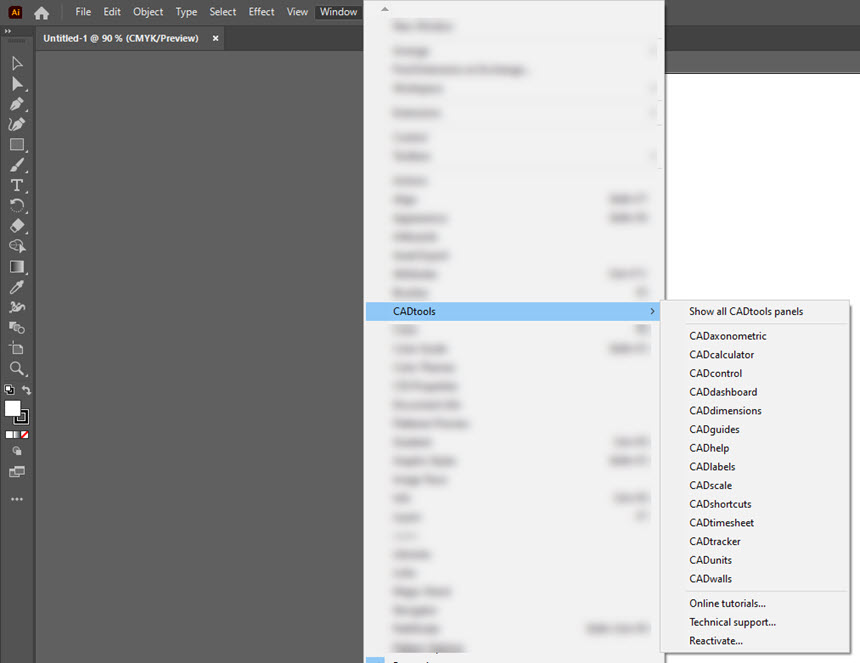Image resolution: width=860 pixels, height=663 pixels.
Task: Go to Home screen icon
Action: click(42, 12)
